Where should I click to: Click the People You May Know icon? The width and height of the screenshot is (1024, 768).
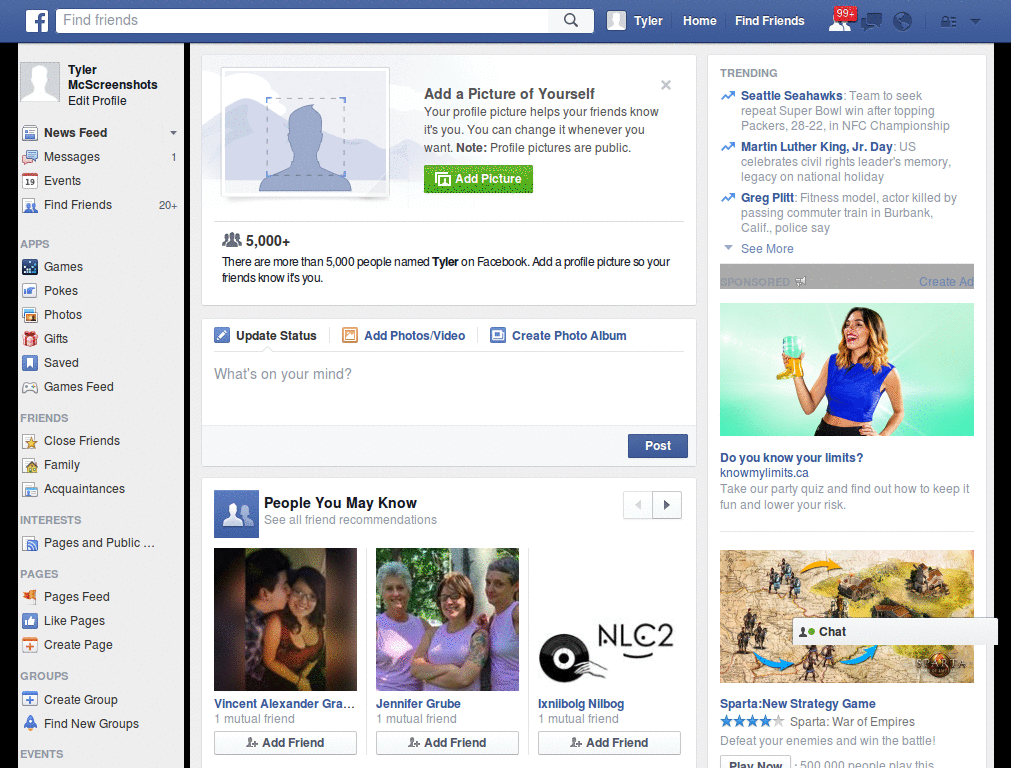tap(236, 514)
